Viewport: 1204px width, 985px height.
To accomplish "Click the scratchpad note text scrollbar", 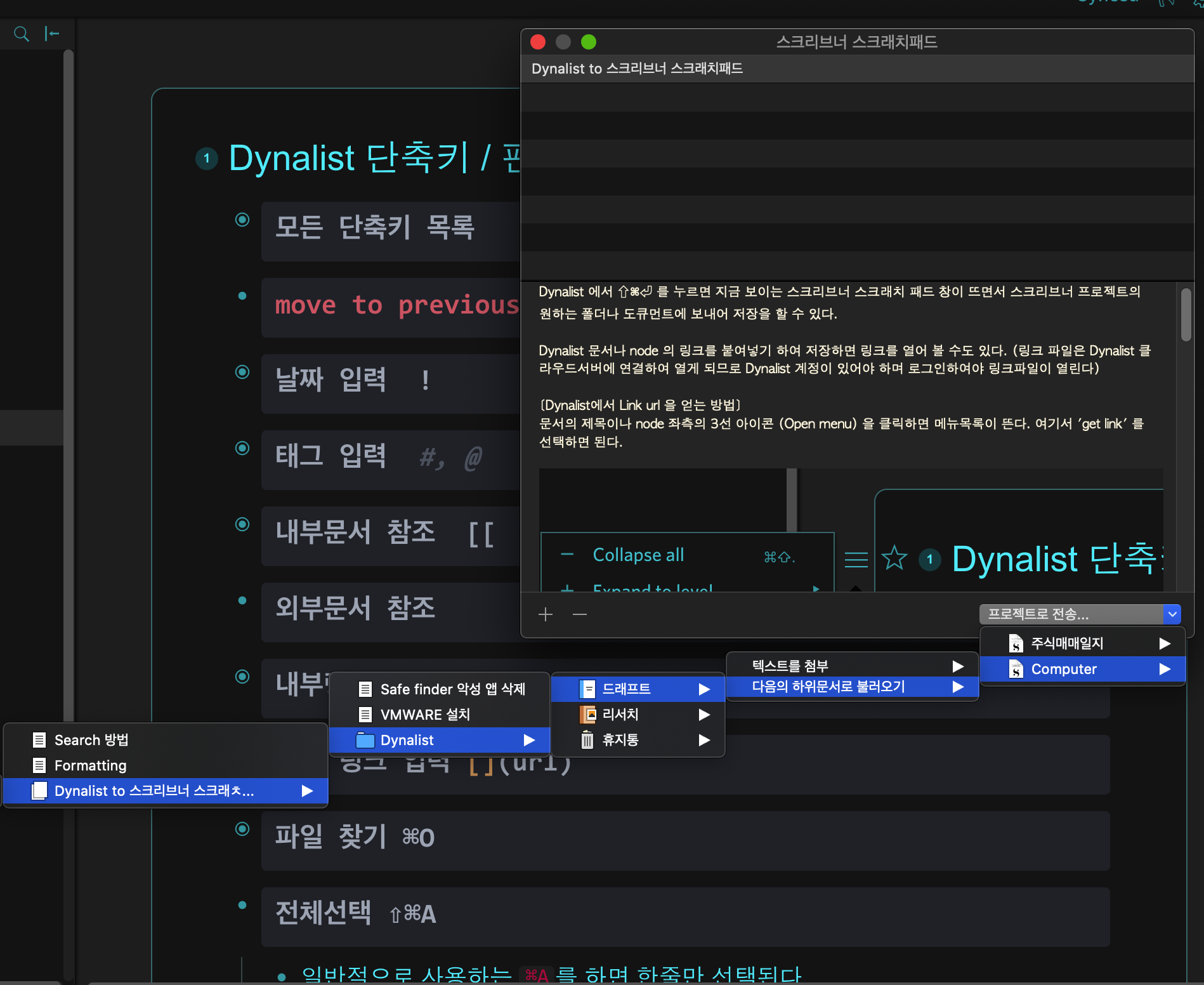I will click(1186, 315).
